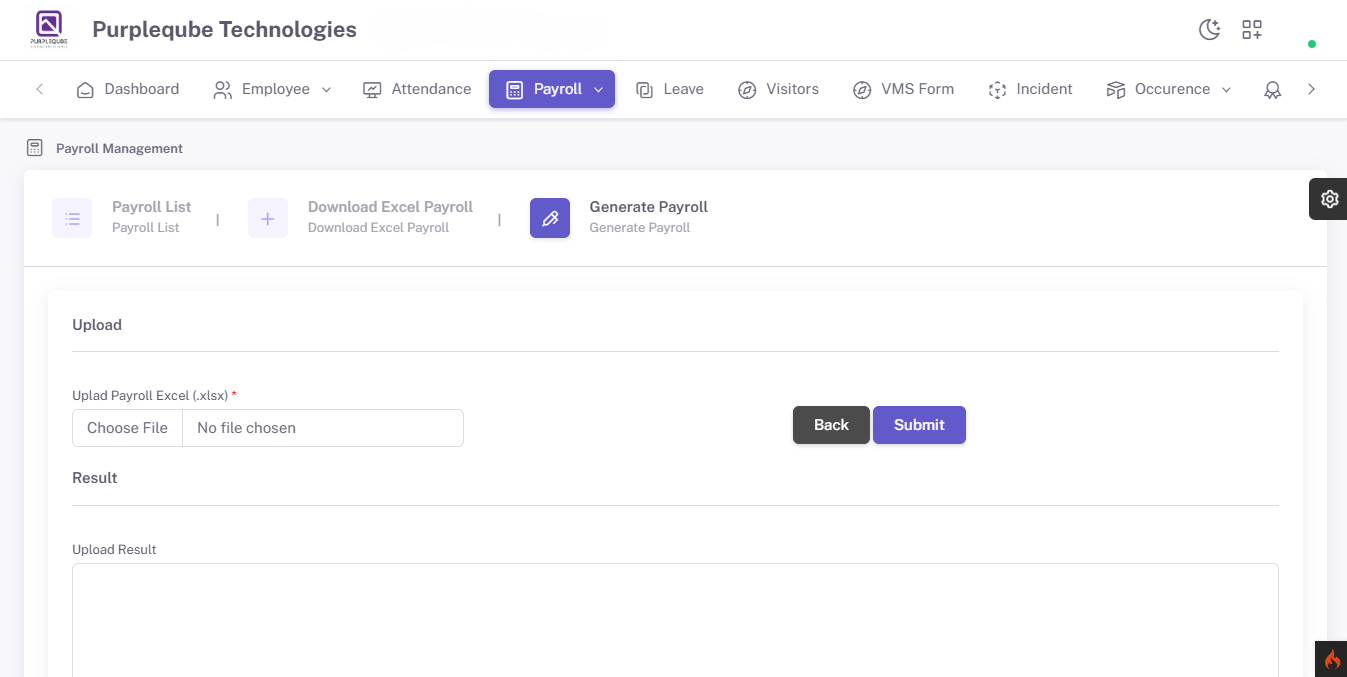Viewport: 1347px width, 677px height.
Task: Click the flame debug icon
Action: click(1332, 659)
